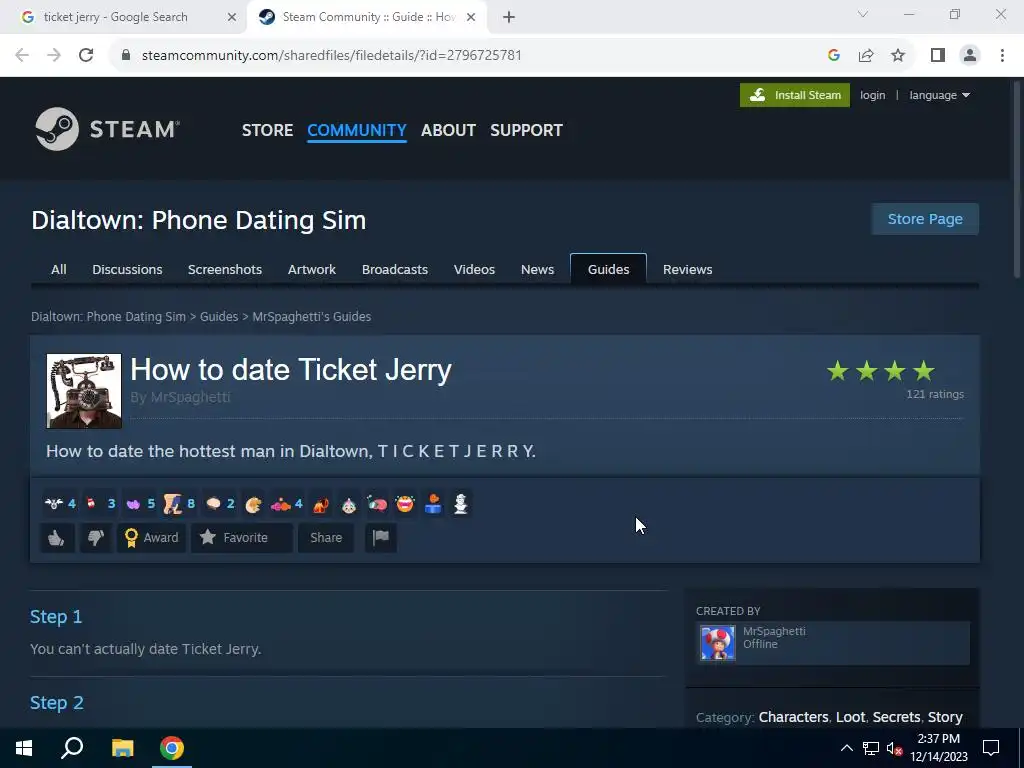This screenshot has width=1024, height=768.
Task: Switch to the Videos tab
Action: [474, 269]
